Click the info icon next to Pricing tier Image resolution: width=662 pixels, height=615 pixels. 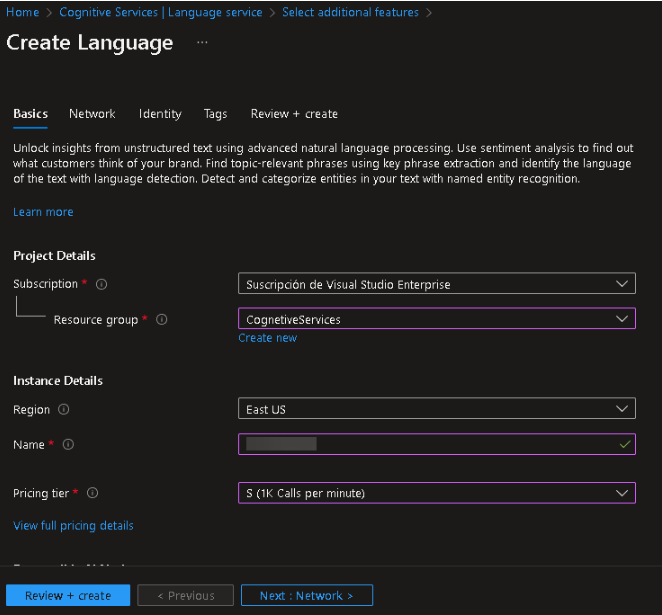[92, 494]
